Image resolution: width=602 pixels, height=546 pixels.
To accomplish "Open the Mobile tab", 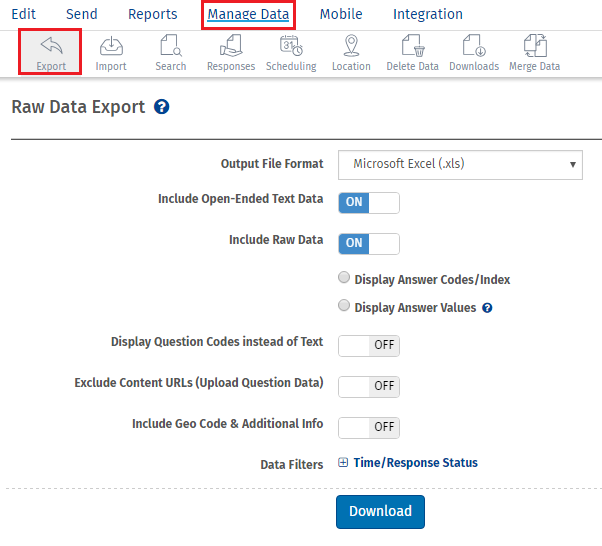I will (341, 14).
